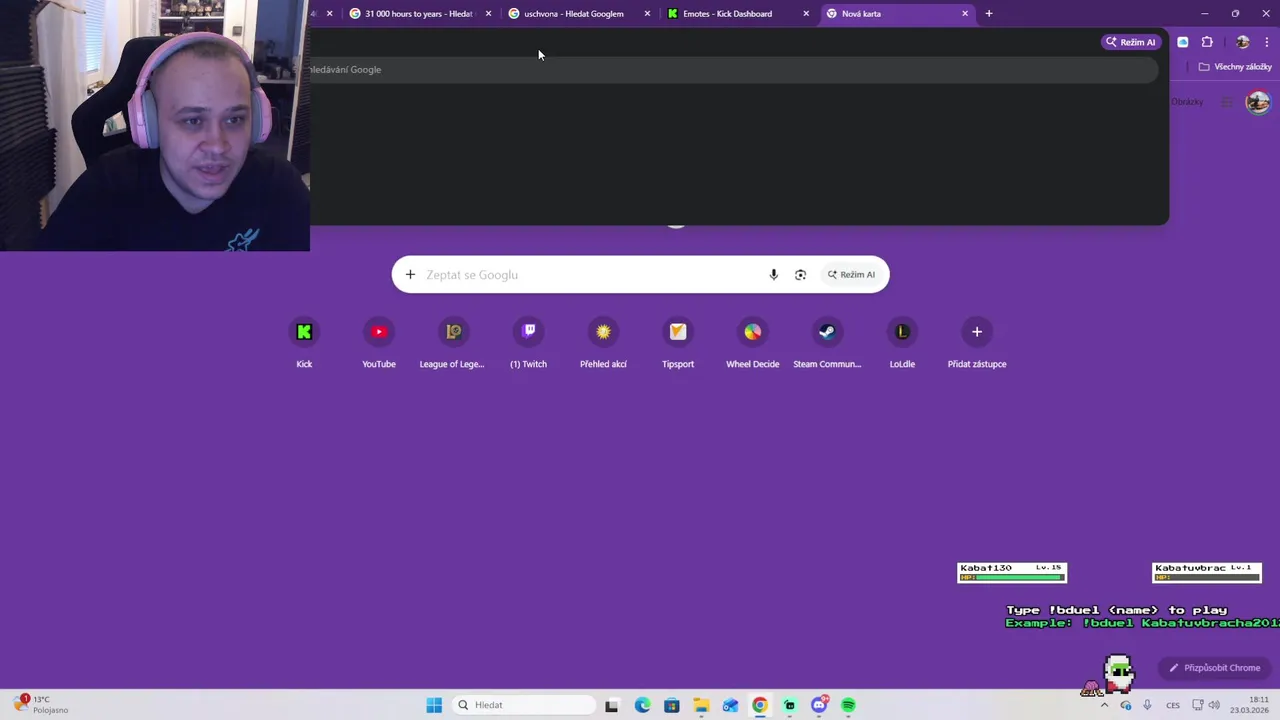Focus the address bar Google search field

pos(735,70)
